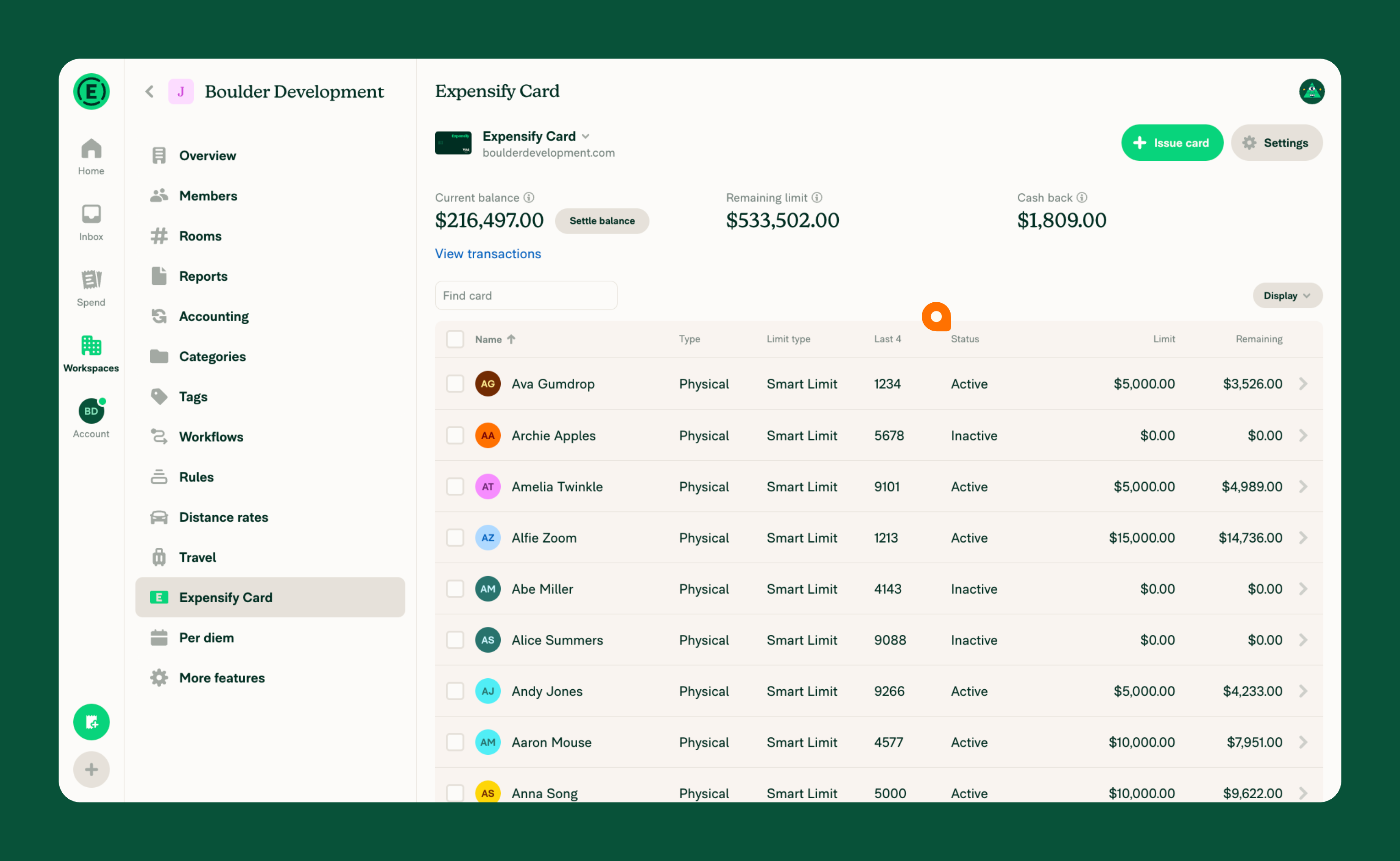This screenshot has height=861, width=1400.
Task: Expand the Expensify Card feed dropdown
Action: click(585, 136)
